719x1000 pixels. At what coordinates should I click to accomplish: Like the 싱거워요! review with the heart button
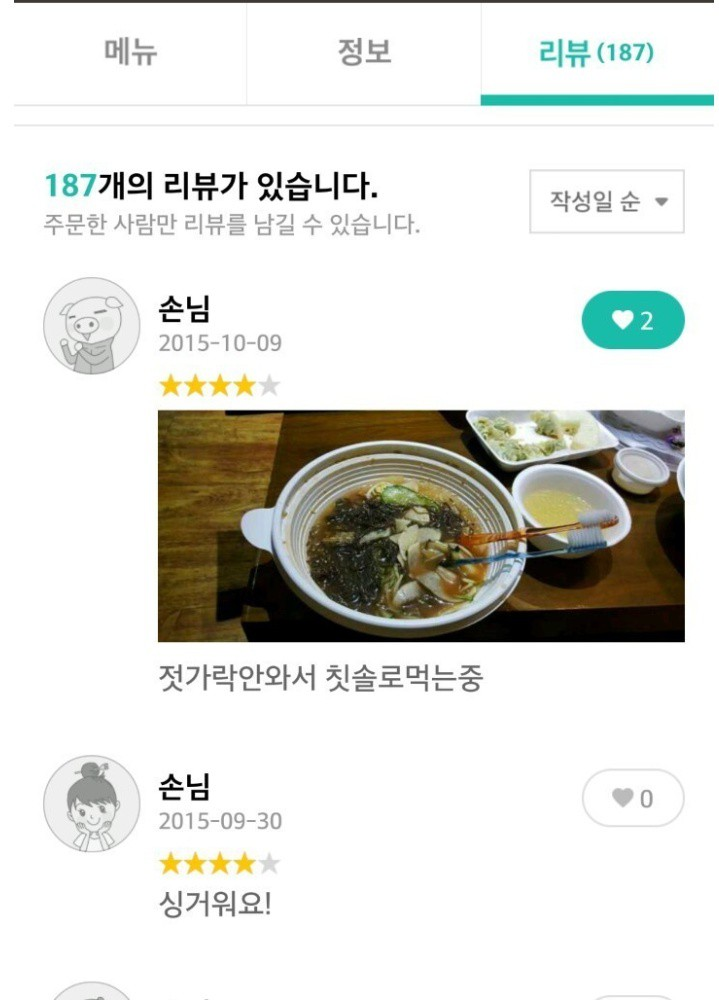[633, 798]
